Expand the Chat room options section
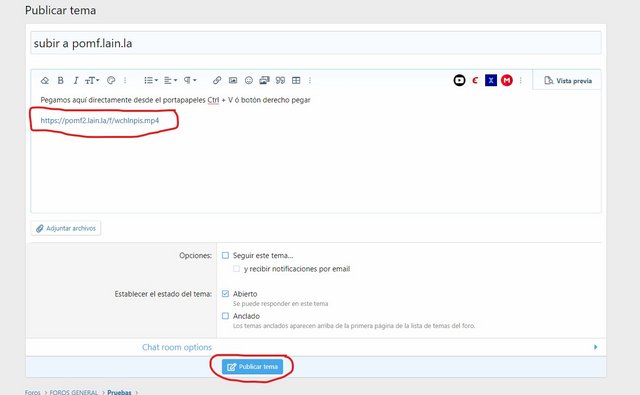 tap(177, 347)
